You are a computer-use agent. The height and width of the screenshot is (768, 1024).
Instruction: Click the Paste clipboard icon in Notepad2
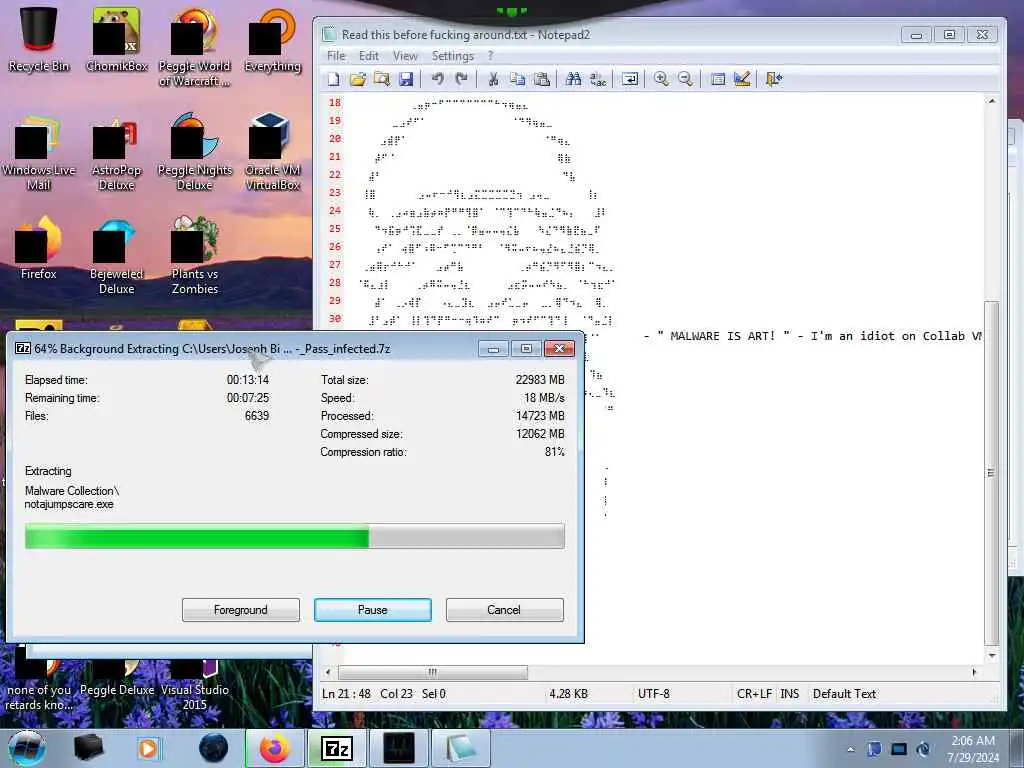[541, 79]
